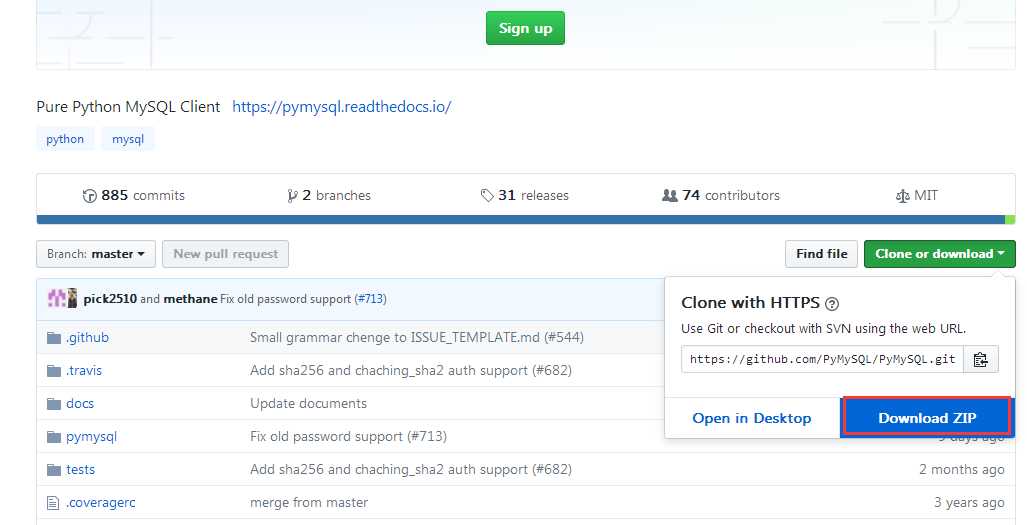Select the python topic tag

(65, 139)
